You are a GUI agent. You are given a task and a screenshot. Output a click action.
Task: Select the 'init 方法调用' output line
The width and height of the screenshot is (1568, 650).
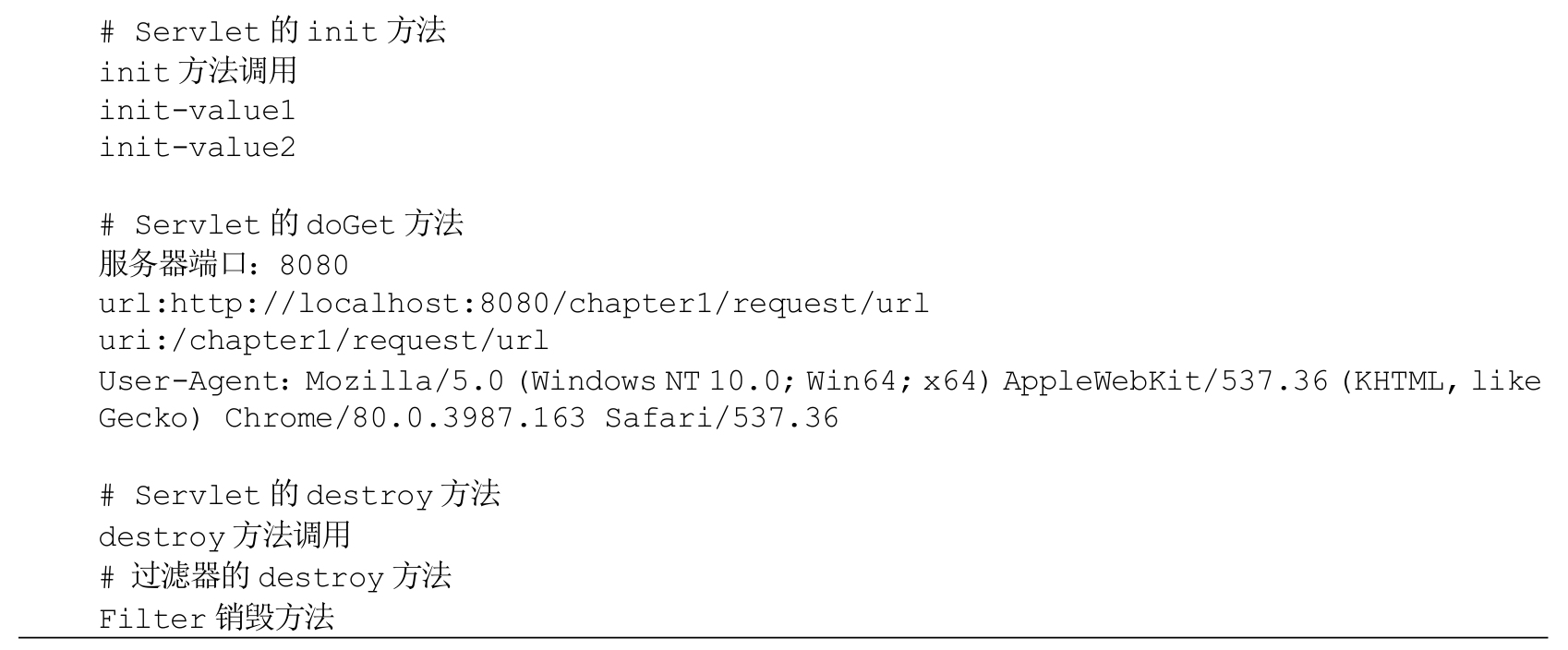pyautogui.click(x=198, y=71)
